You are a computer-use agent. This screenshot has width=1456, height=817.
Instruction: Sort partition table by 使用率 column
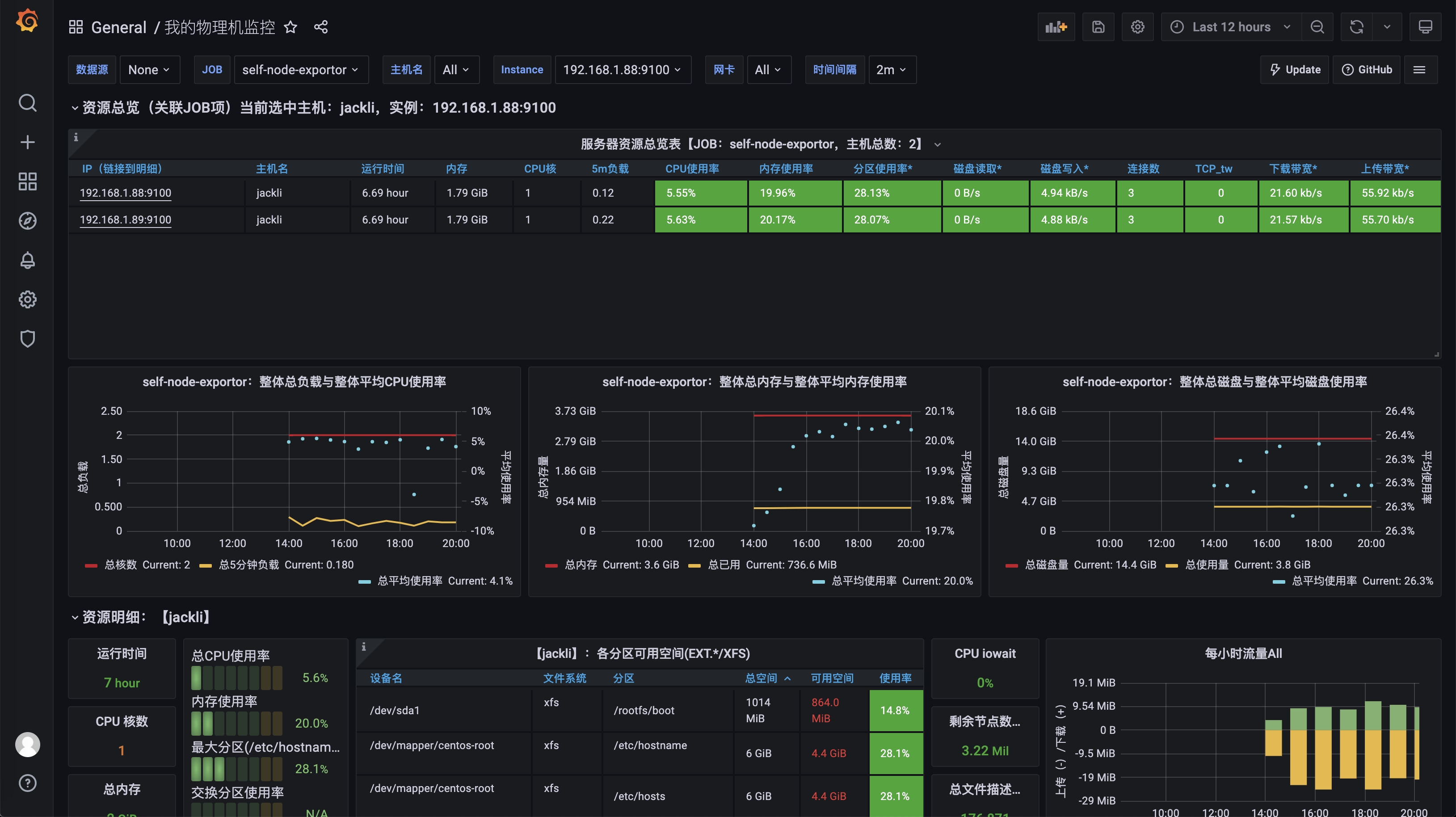[x=895, y=678]
